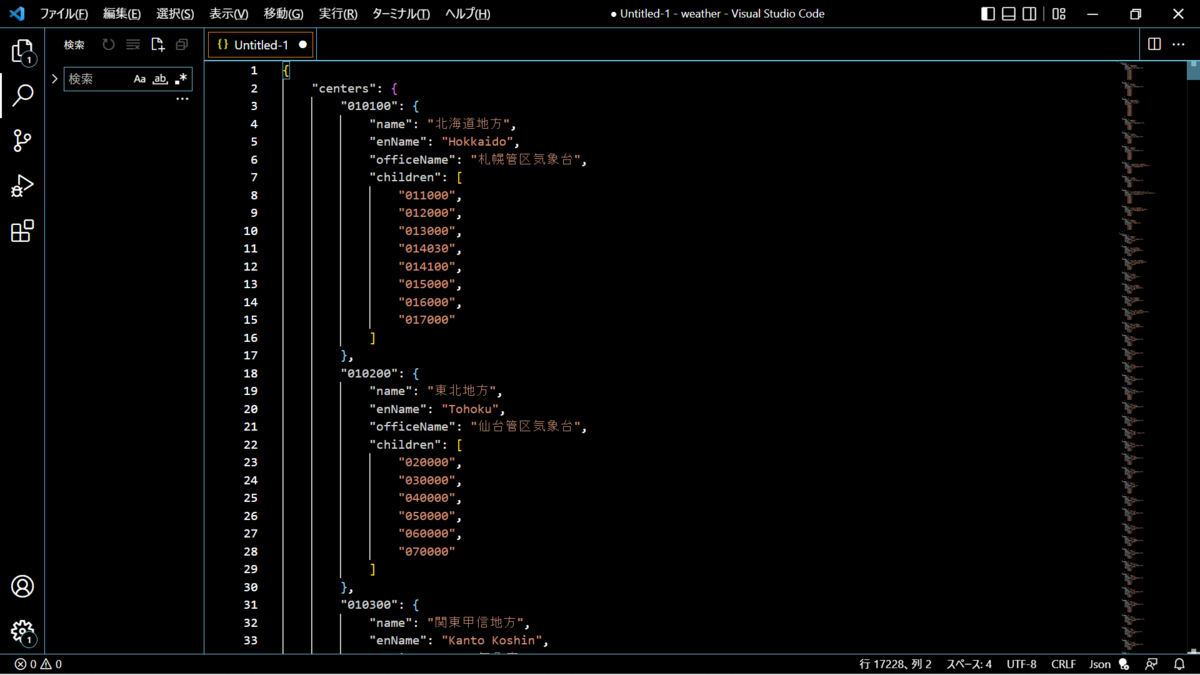Click the clear search results icon
The width and height of the screenshot is (1200, 675).
point(133,45)
